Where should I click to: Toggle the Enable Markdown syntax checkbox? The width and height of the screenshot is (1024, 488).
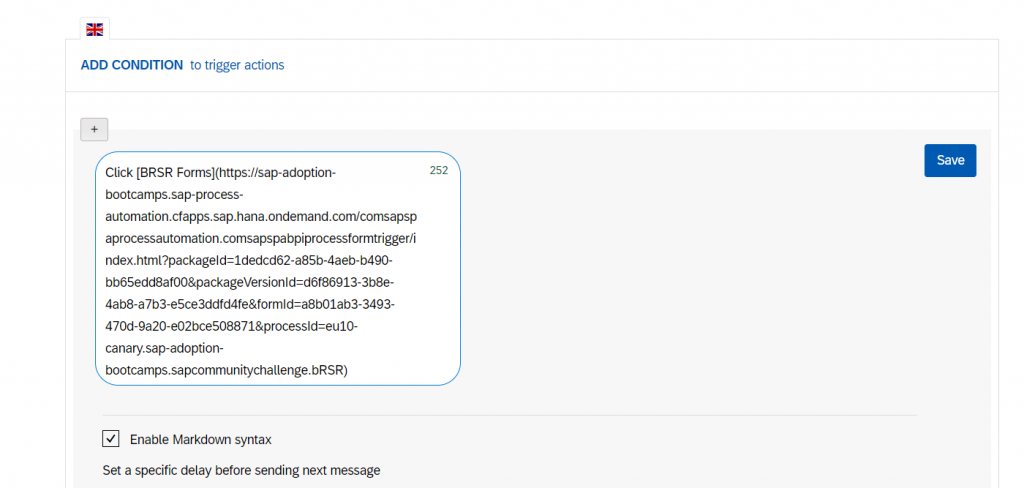pos(110,439)
